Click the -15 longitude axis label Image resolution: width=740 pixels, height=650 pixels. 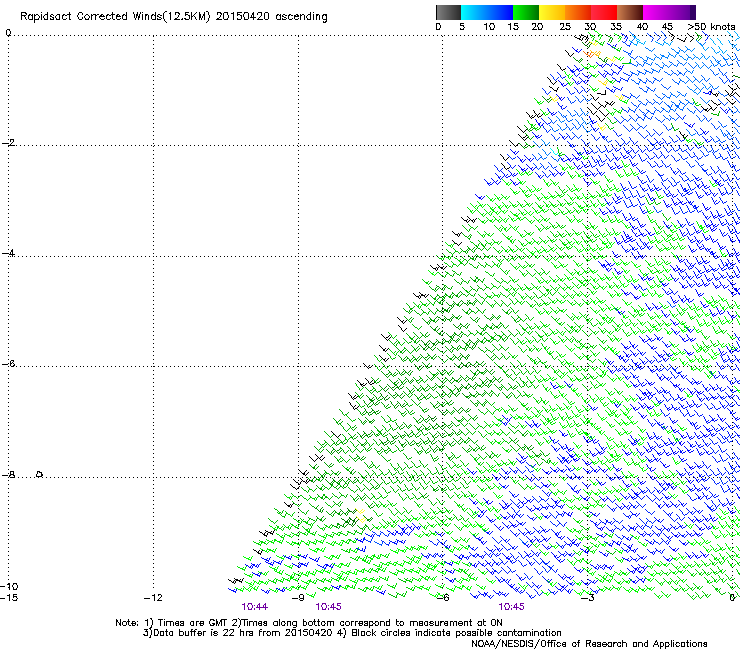[x=9, y=598]
